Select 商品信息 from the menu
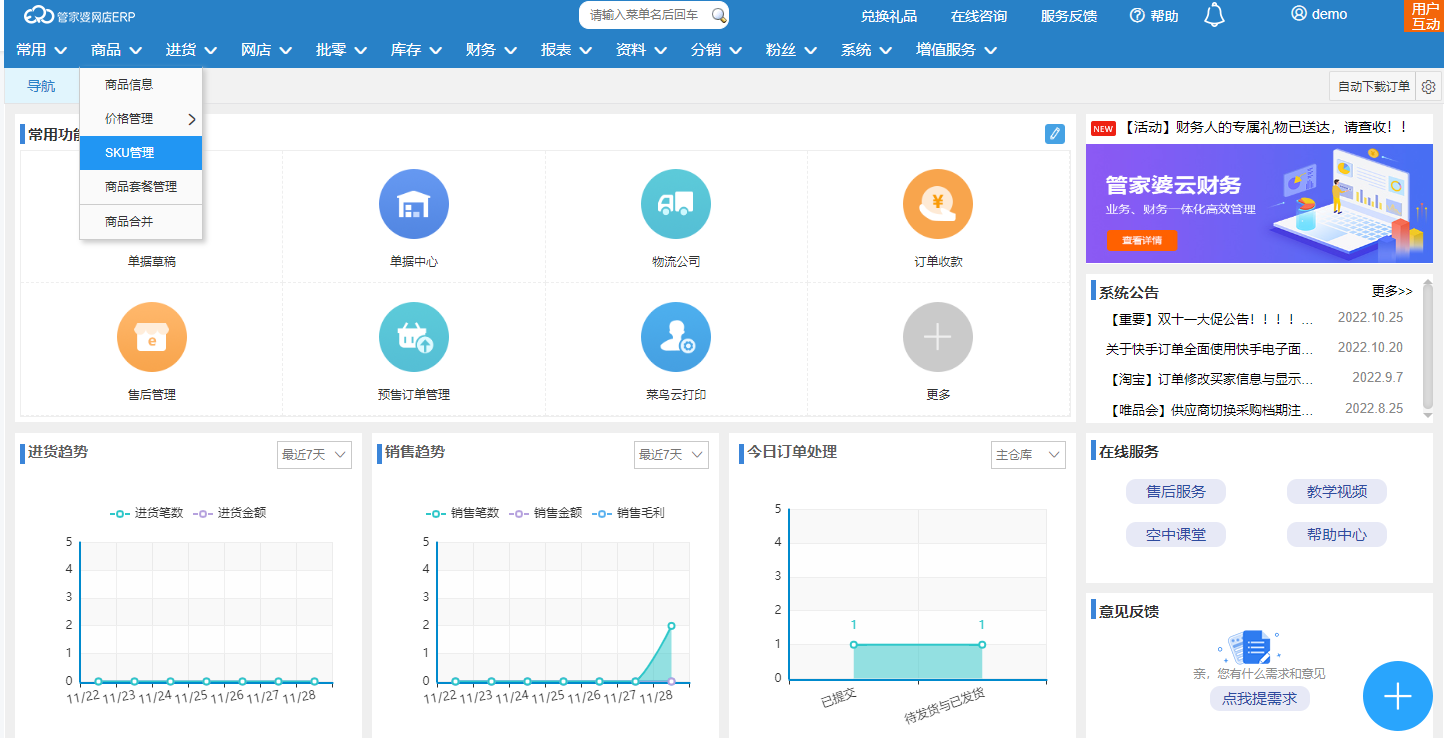Screen dimensions: 1444x738 tap(141, 85)
